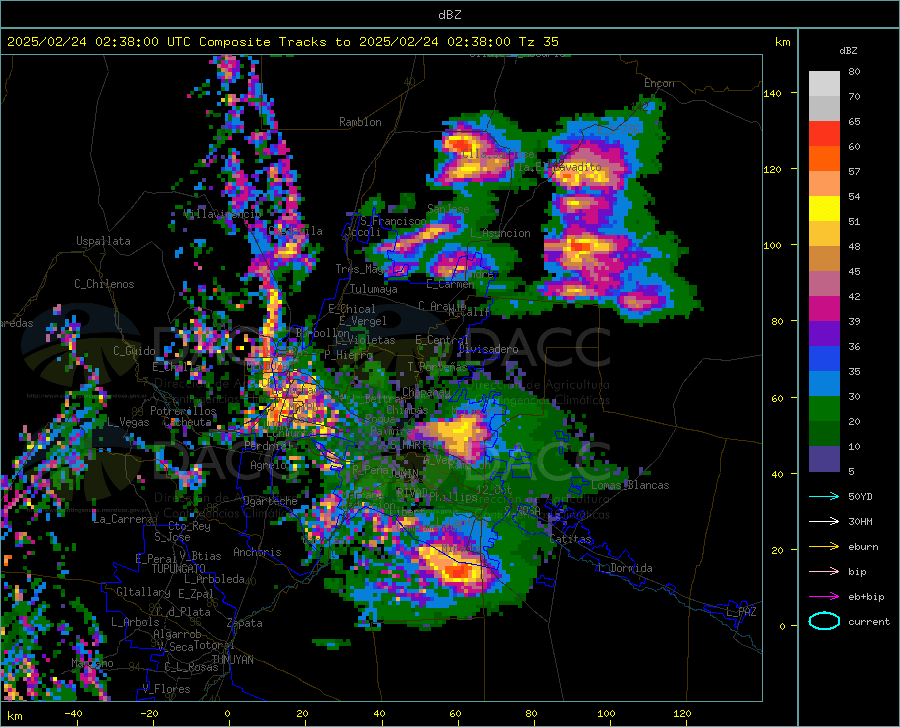Click the 'current' legend label
The width and height of the screenshot is (900, 727).
click(x=869, y=621)
